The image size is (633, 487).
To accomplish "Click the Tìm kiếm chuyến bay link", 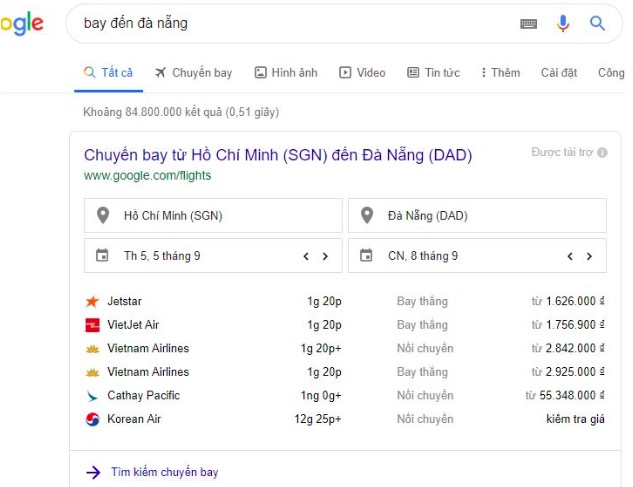I will point(165,472).
